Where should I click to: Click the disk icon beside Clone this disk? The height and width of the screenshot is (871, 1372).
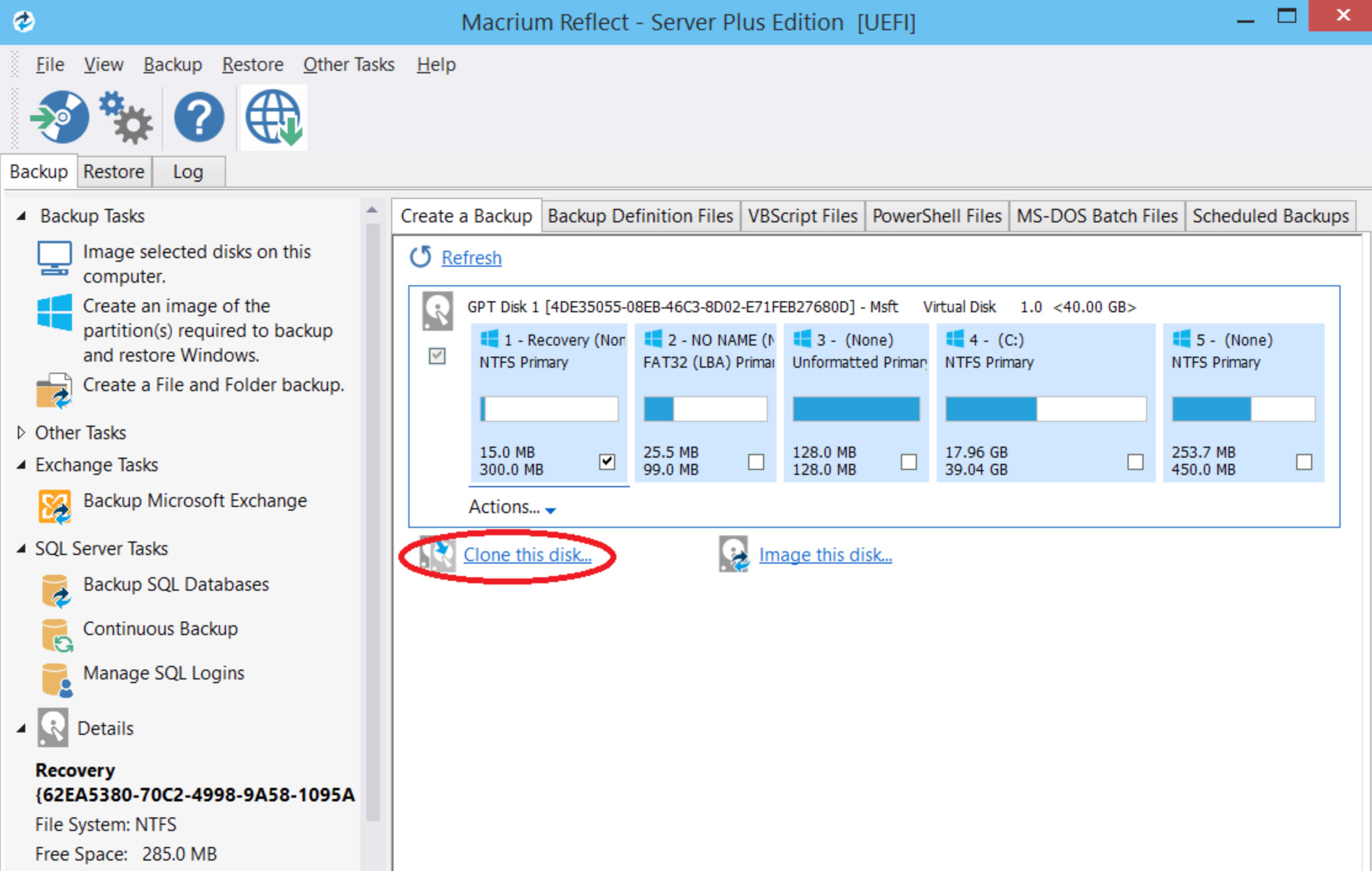(x=437, y=554)
